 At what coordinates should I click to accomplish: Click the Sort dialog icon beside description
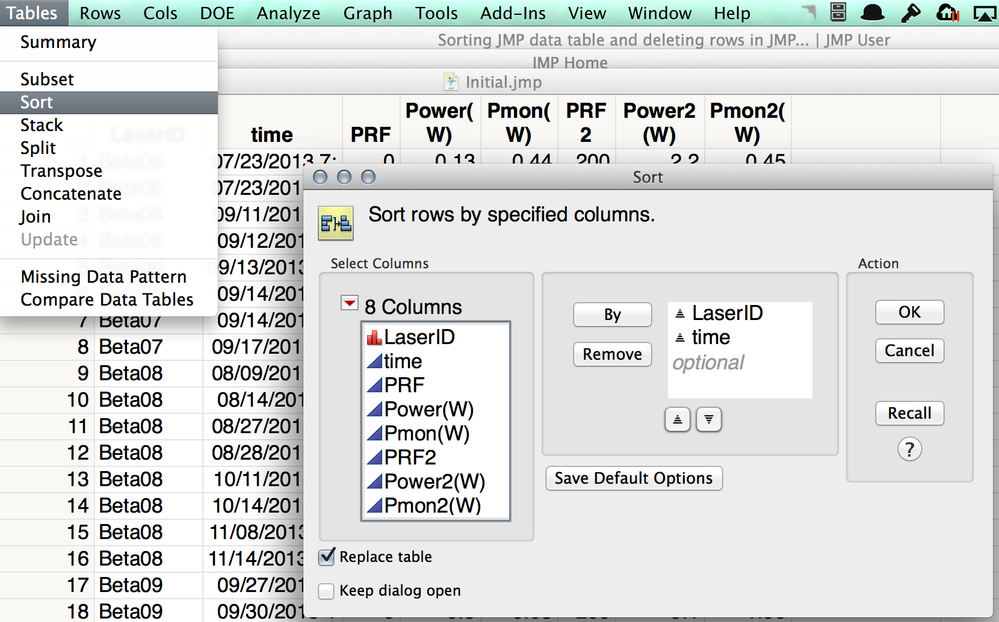click(x=336, y=223)
